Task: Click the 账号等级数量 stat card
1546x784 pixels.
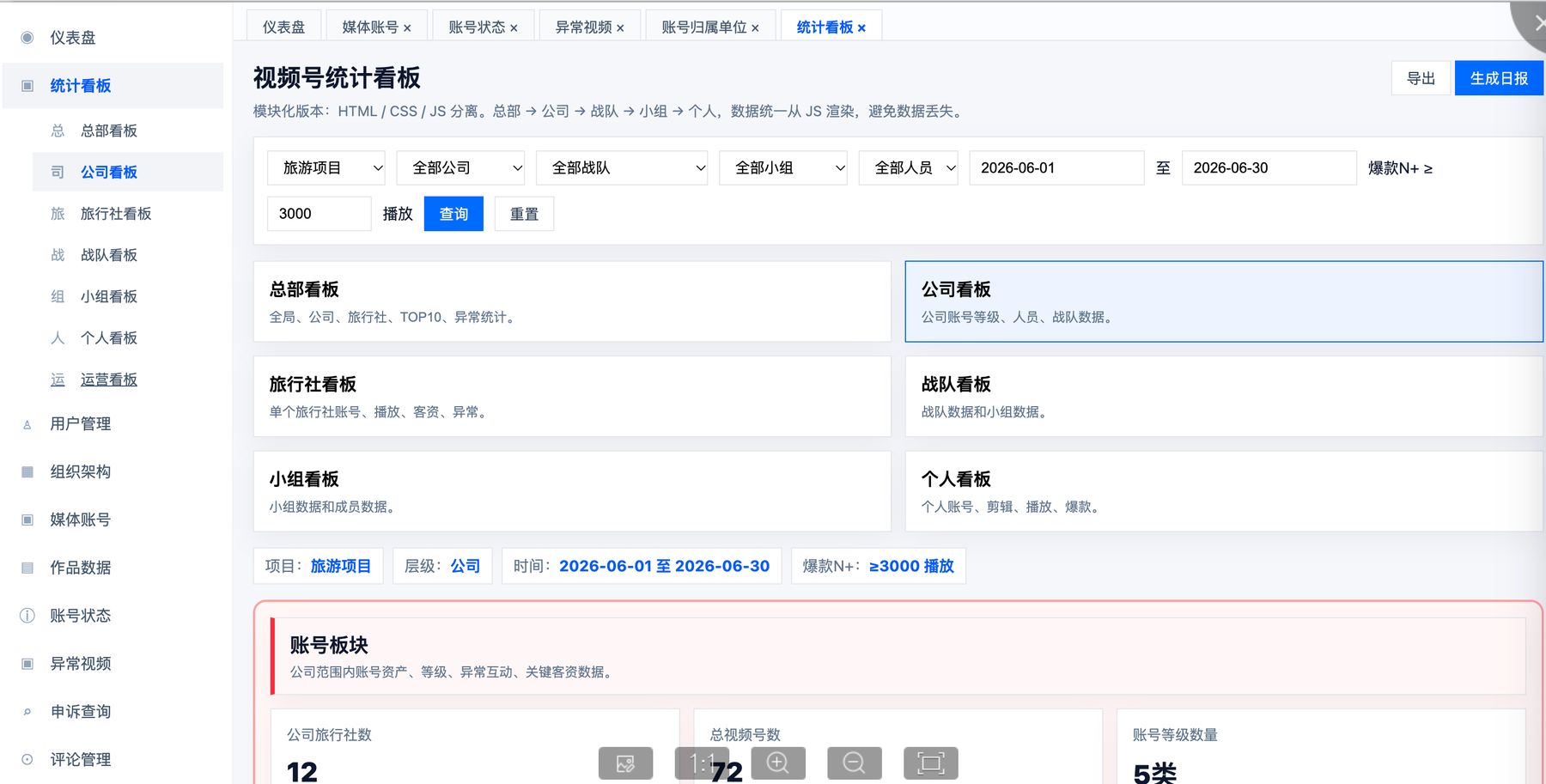Action: pyautogui.click(x=1321, y=747)
